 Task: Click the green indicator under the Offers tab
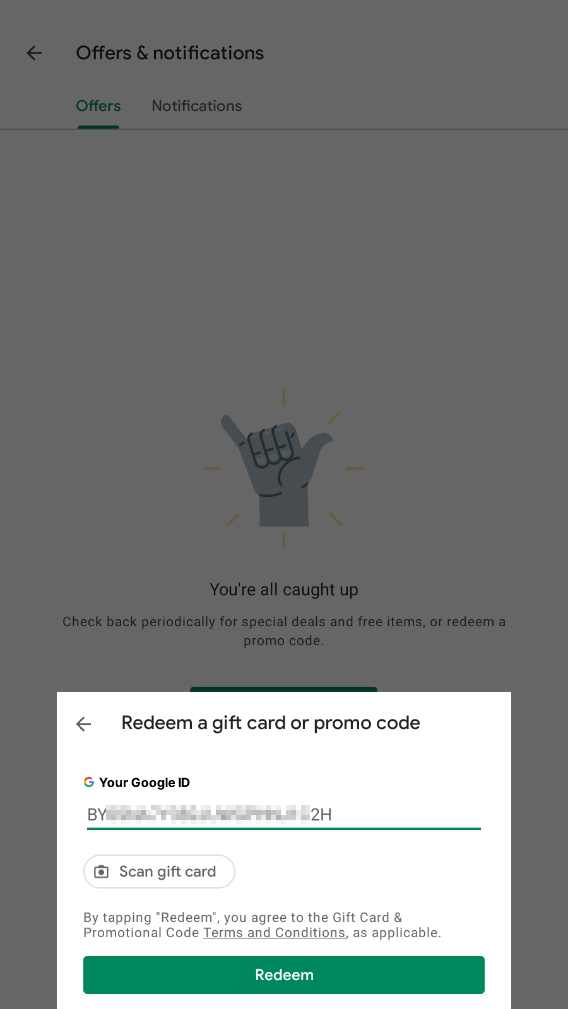(98, 127)
